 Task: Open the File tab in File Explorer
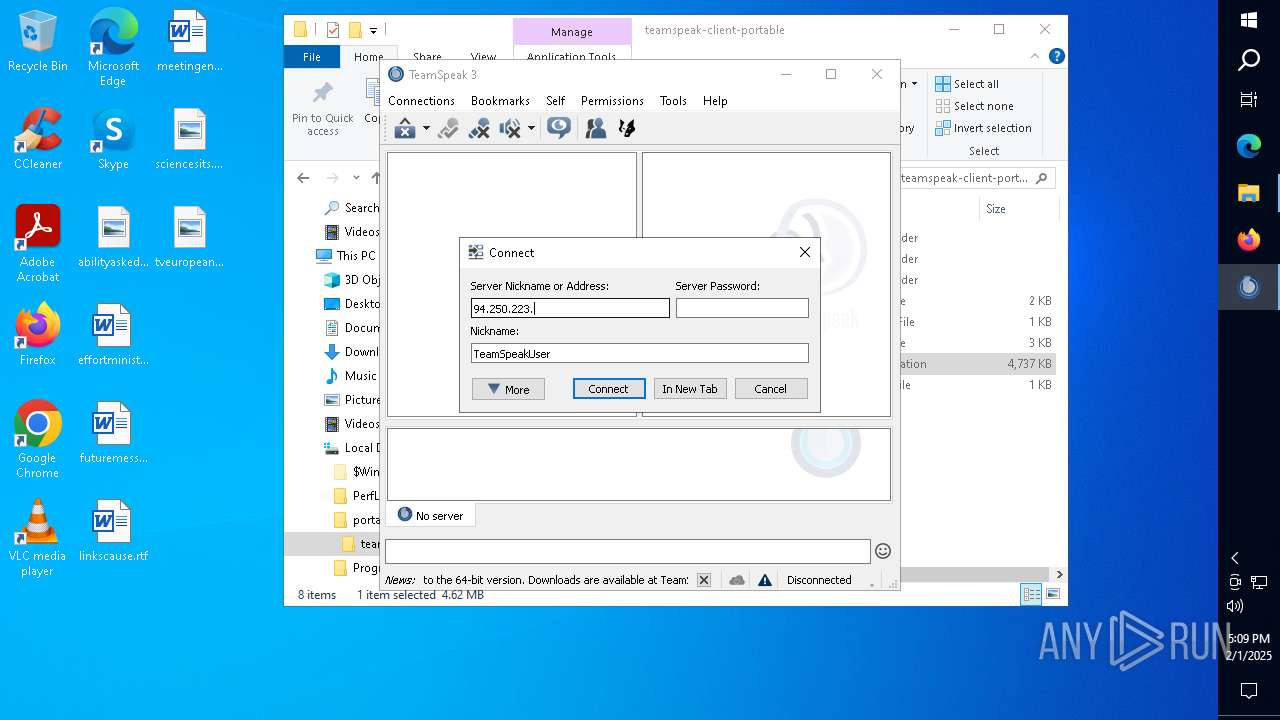click(x=312, y=57)
